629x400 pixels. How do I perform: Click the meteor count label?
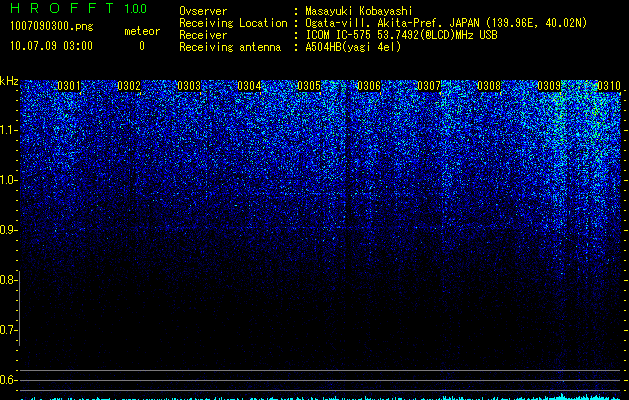pos(142,31)
